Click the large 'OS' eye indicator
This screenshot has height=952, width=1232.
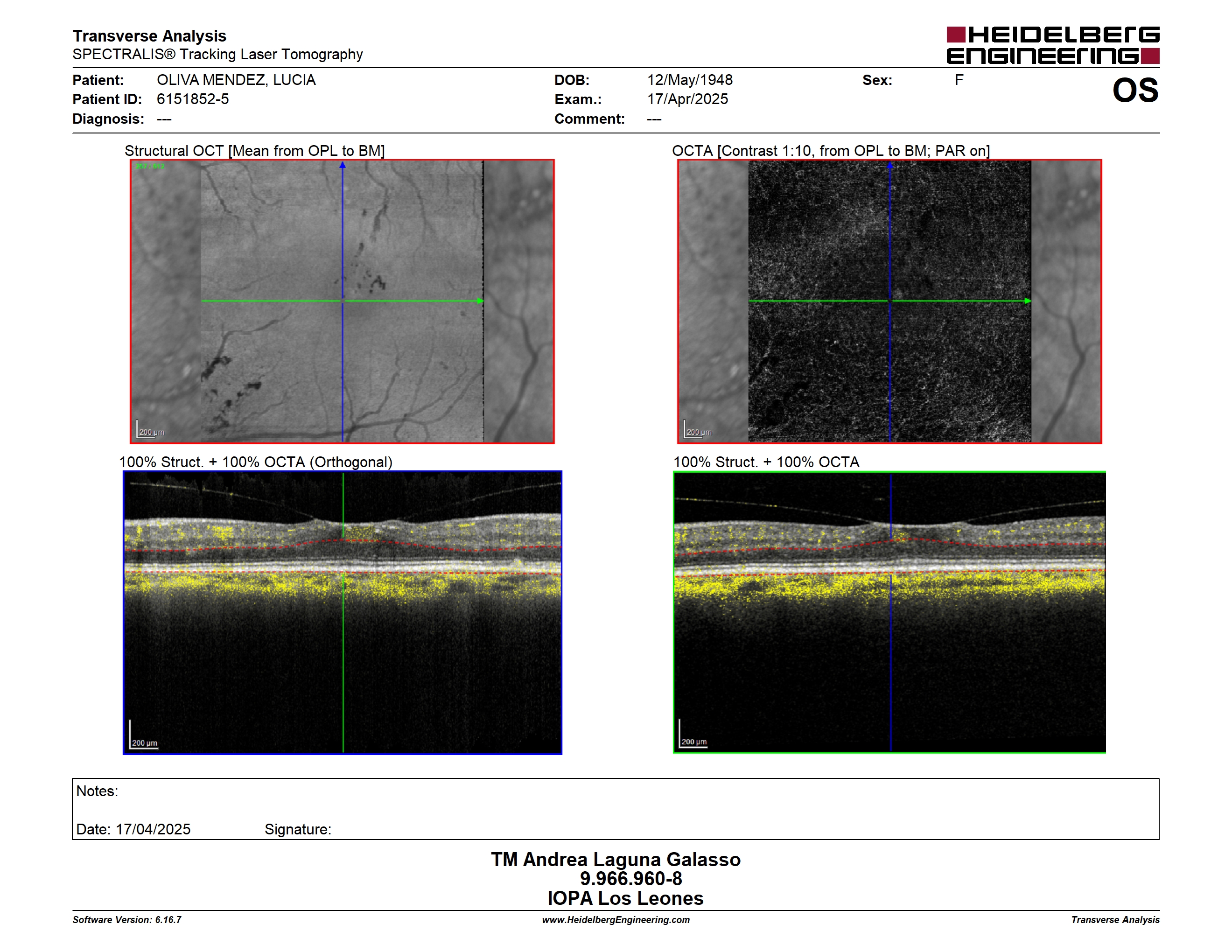click(1135, 90)
